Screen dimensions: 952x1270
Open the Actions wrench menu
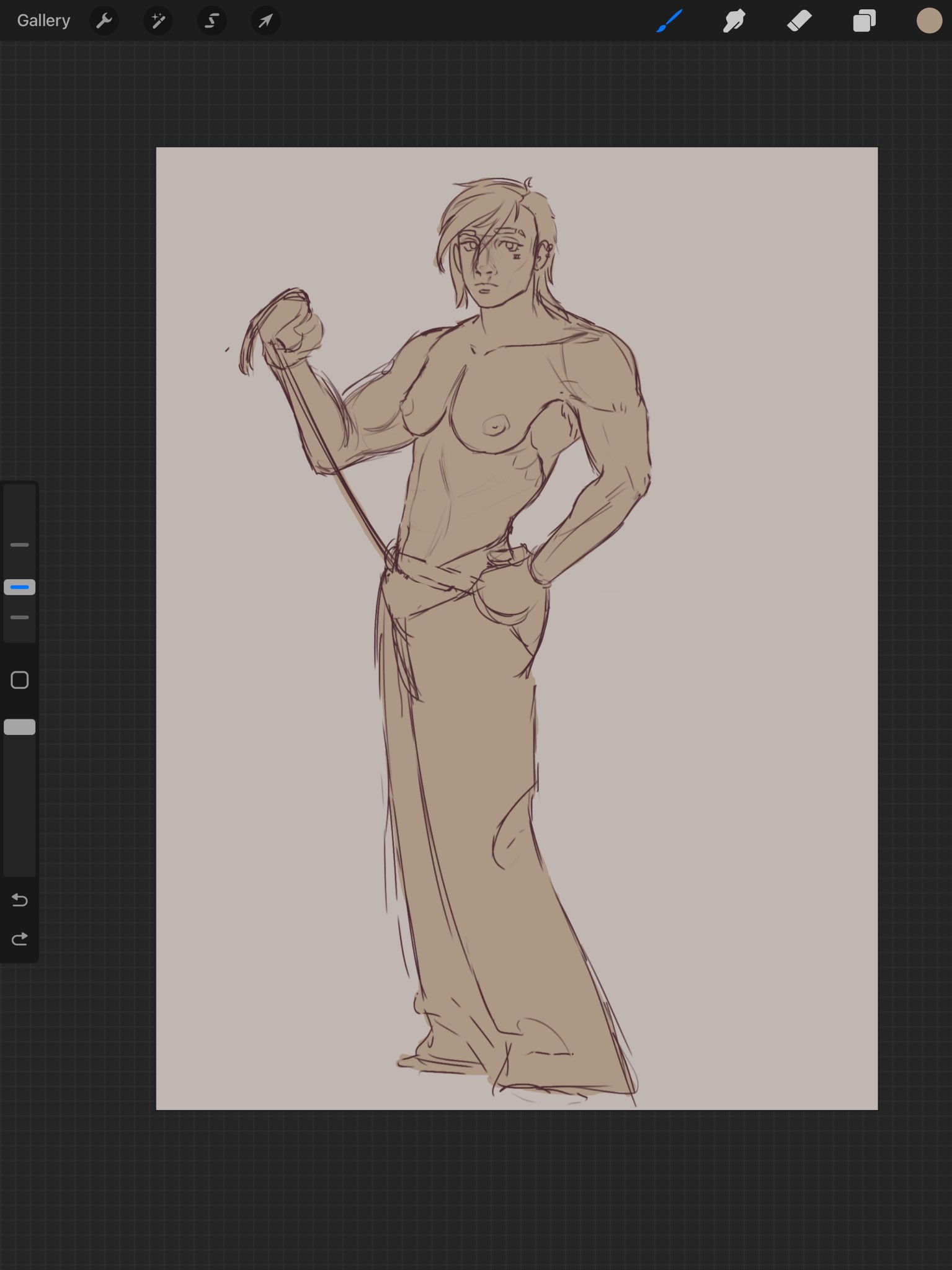click(x=104, y=20)
